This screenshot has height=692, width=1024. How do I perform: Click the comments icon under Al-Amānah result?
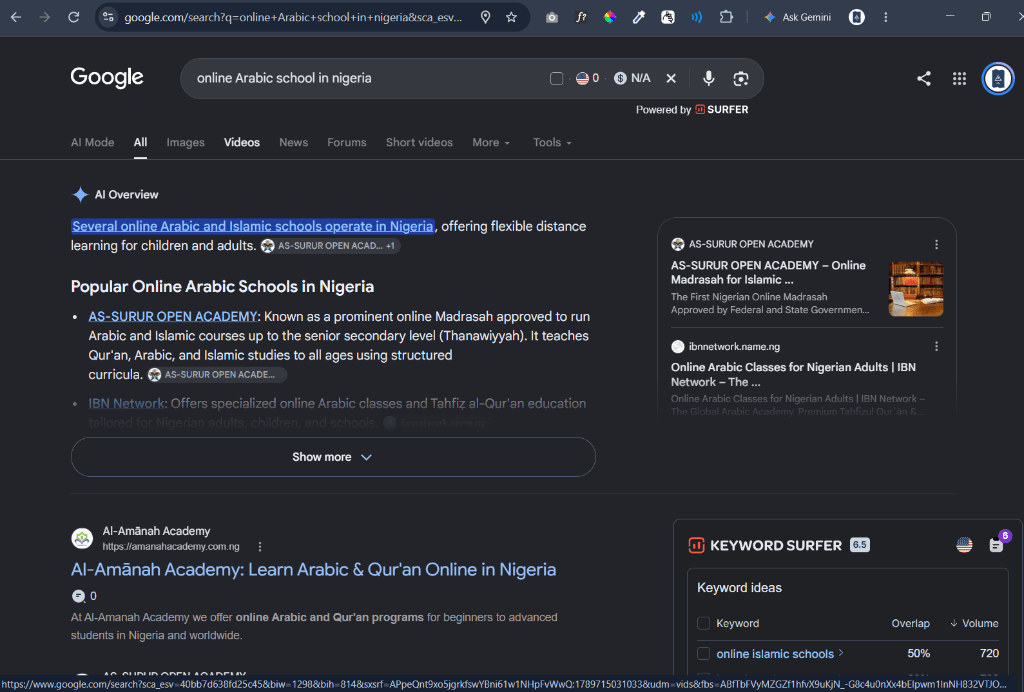tap(78, 596)
